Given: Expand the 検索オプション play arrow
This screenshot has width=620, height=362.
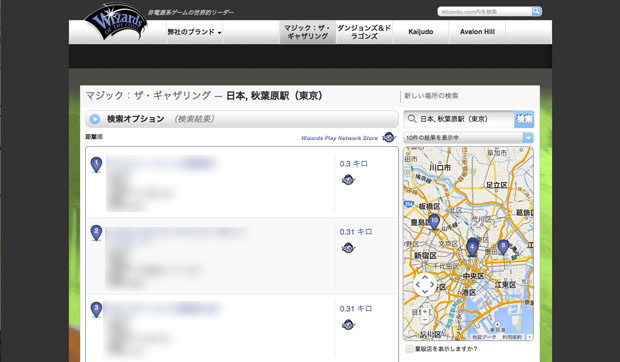Looking at the screenshot, I should pyautogui.click(x=95, y=119).
